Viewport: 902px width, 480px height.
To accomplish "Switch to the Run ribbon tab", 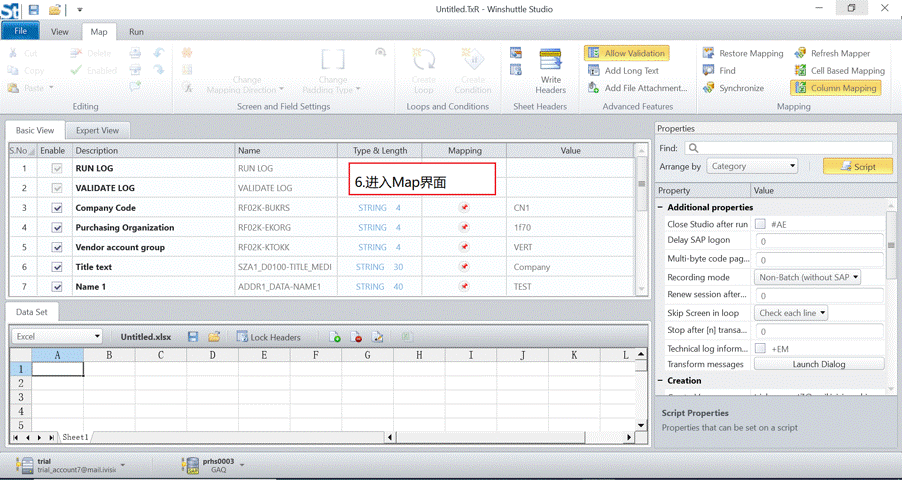I will 136,32.
